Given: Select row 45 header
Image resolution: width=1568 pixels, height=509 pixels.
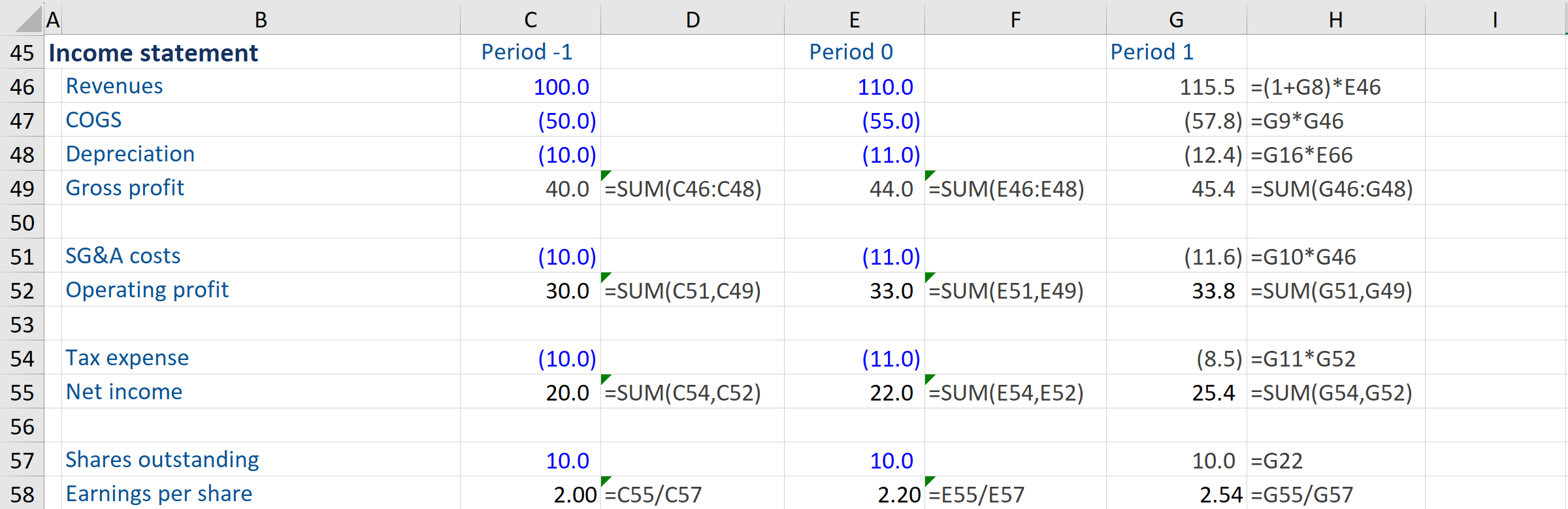Looking at the screenshot, I should (x=22, y=53).
